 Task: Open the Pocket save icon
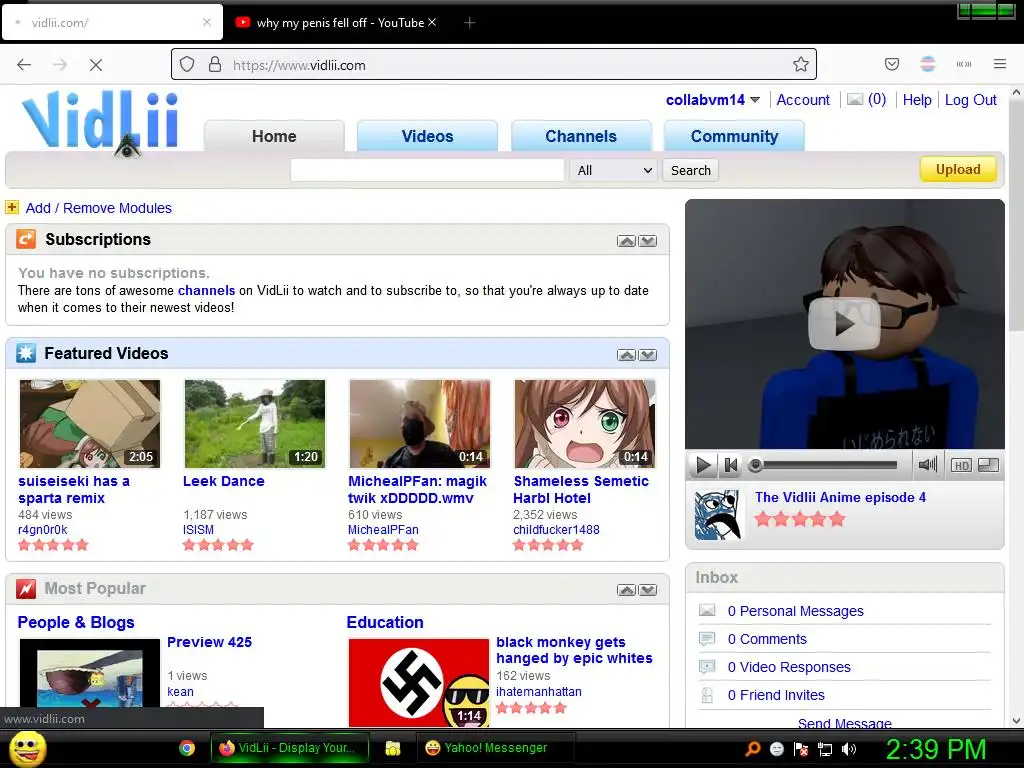[x=891, y=64]
